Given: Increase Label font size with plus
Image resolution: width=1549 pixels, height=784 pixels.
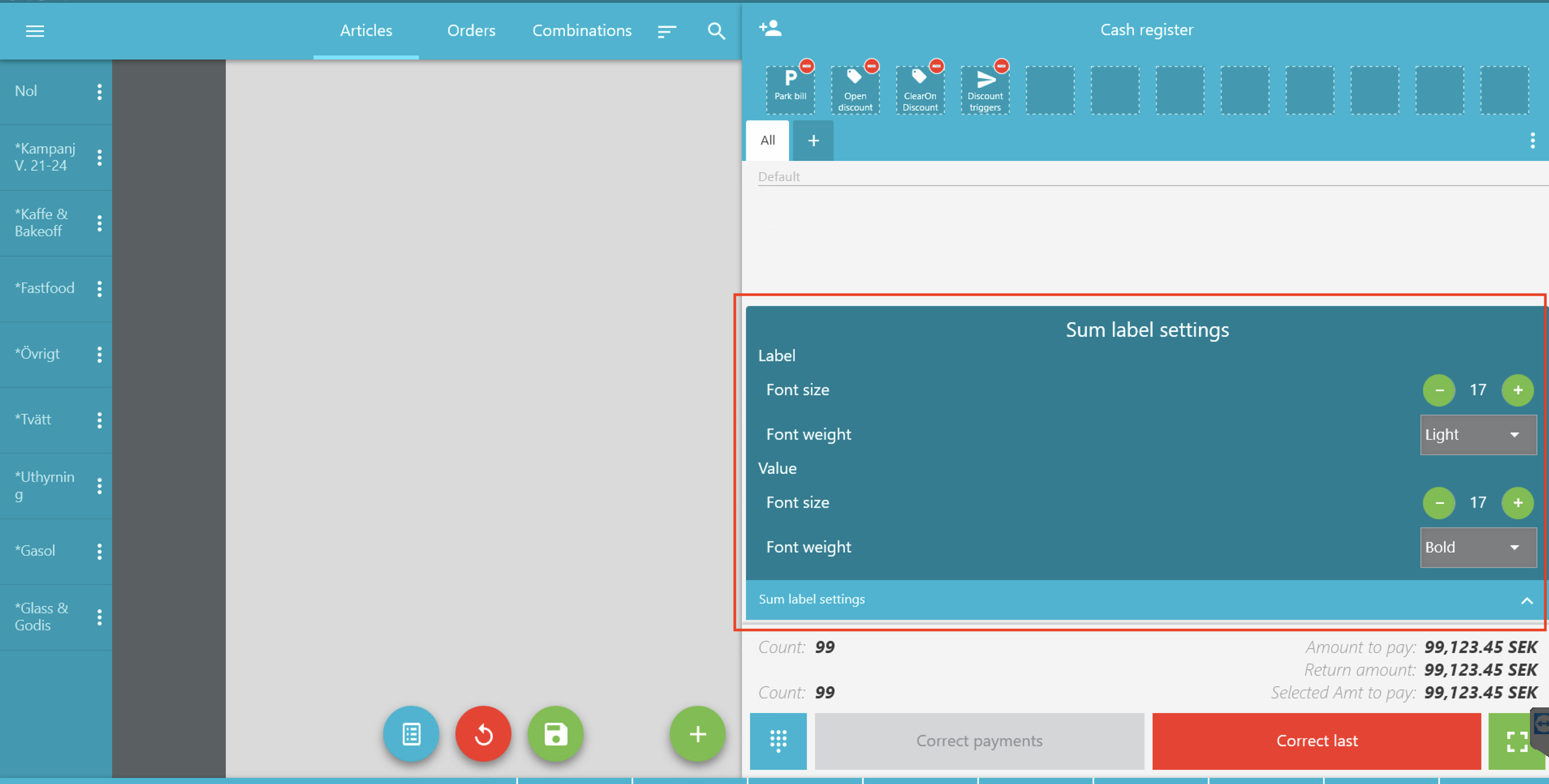Looking at the screenshot, I should pos(1517,390).
